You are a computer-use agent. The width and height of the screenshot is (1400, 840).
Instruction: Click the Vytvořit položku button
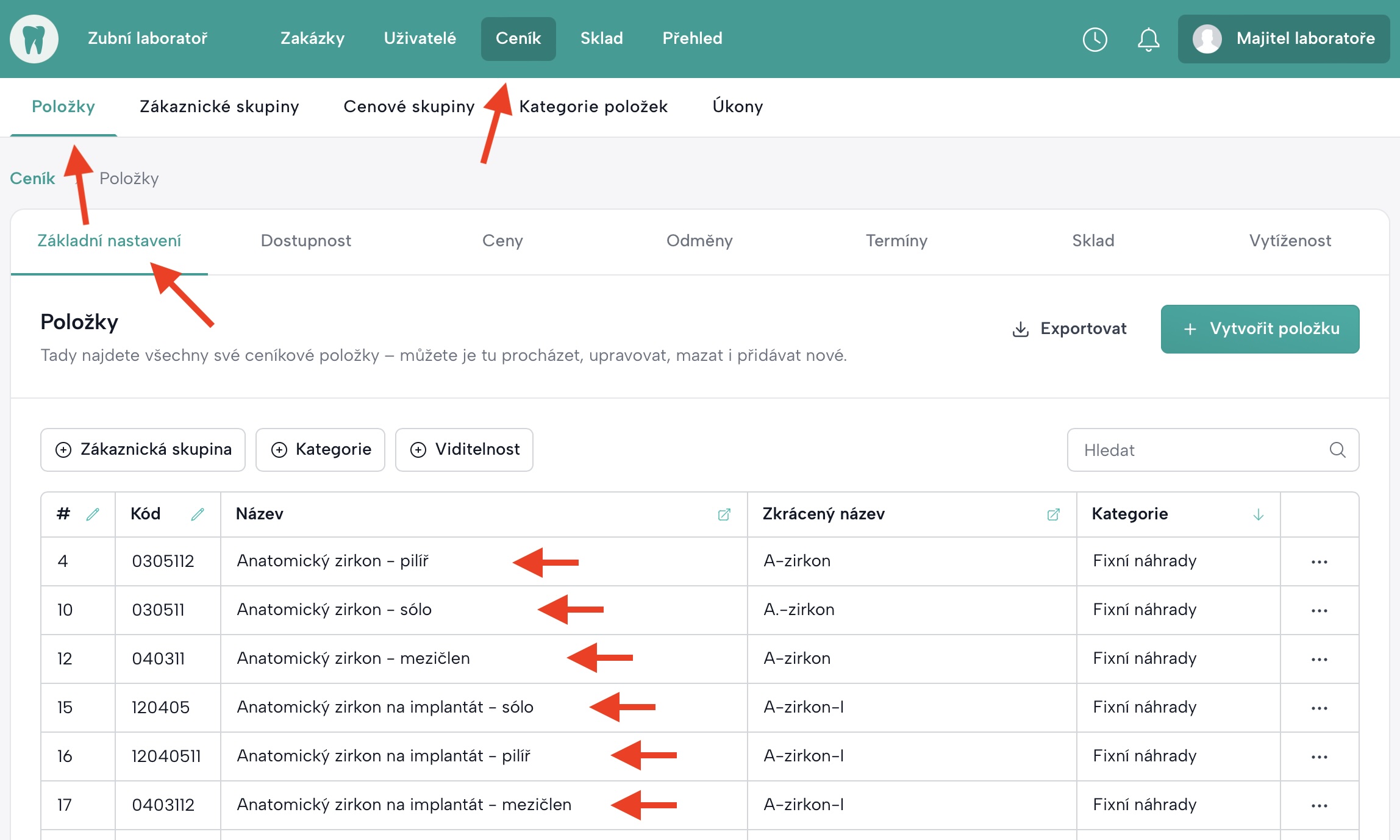coord(1260,329)
